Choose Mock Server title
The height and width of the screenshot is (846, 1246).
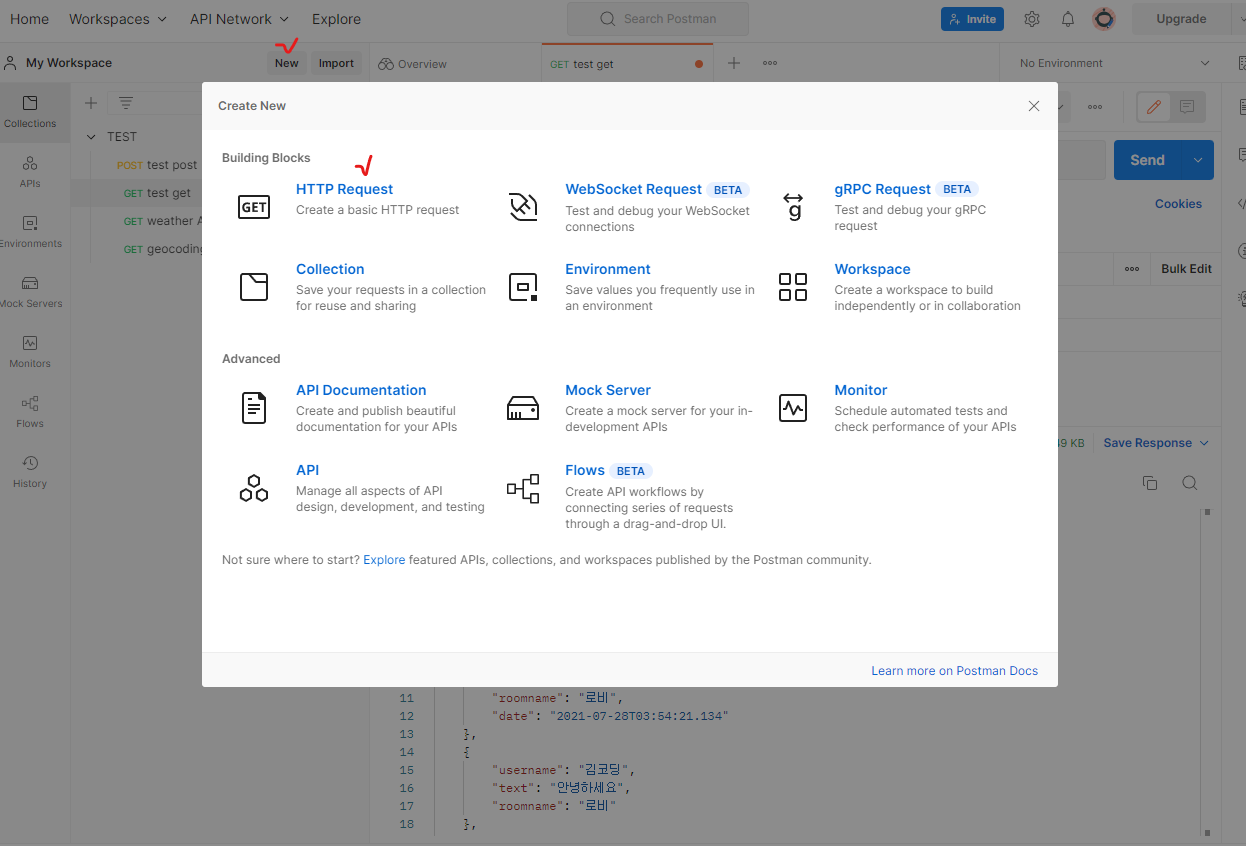click(608, 390)
